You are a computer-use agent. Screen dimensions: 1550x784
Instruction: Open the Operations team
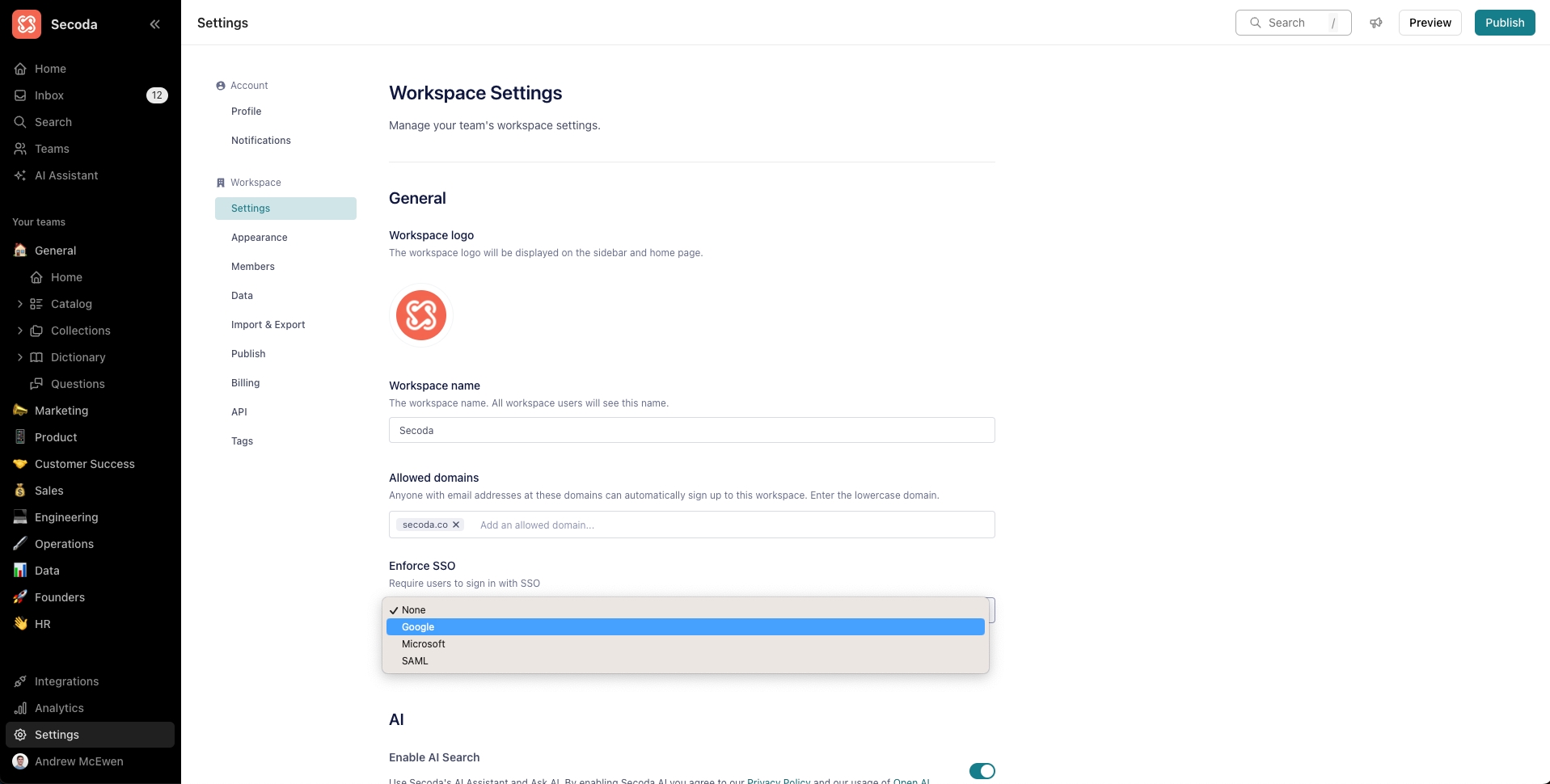click(x=91, y=544)
